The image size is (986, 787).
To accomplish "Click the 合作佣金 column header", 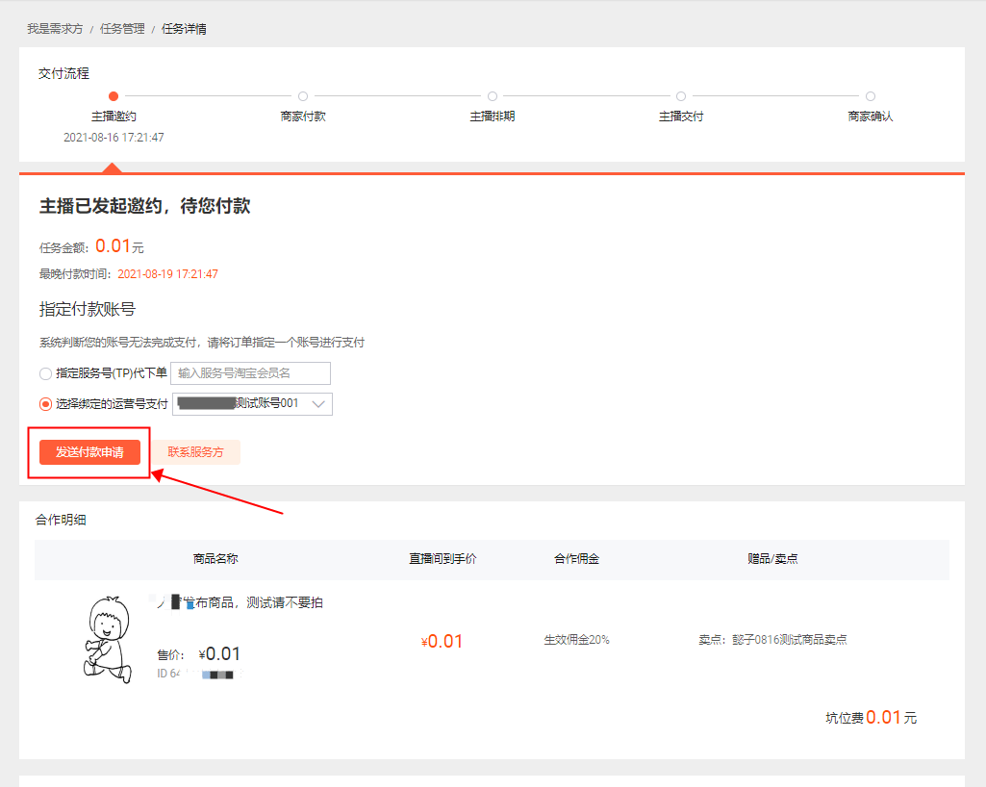I will pyautogui.click(x=577, y=559).
